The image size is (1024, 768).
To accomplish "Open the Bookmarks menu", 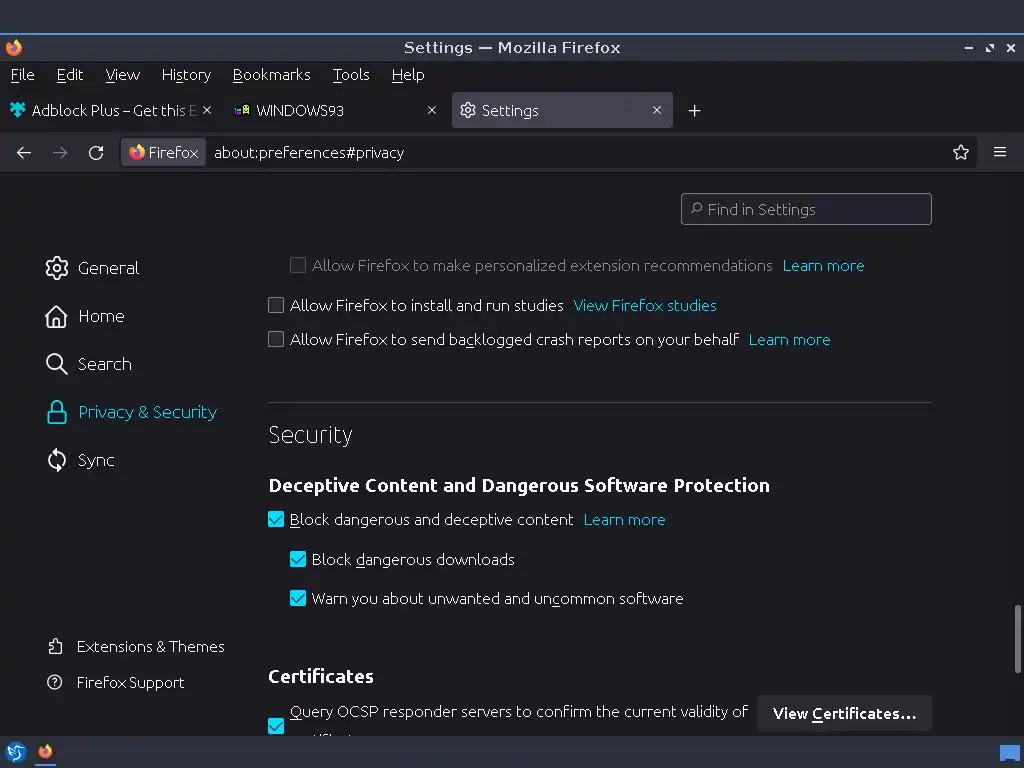I will point(271,75).
